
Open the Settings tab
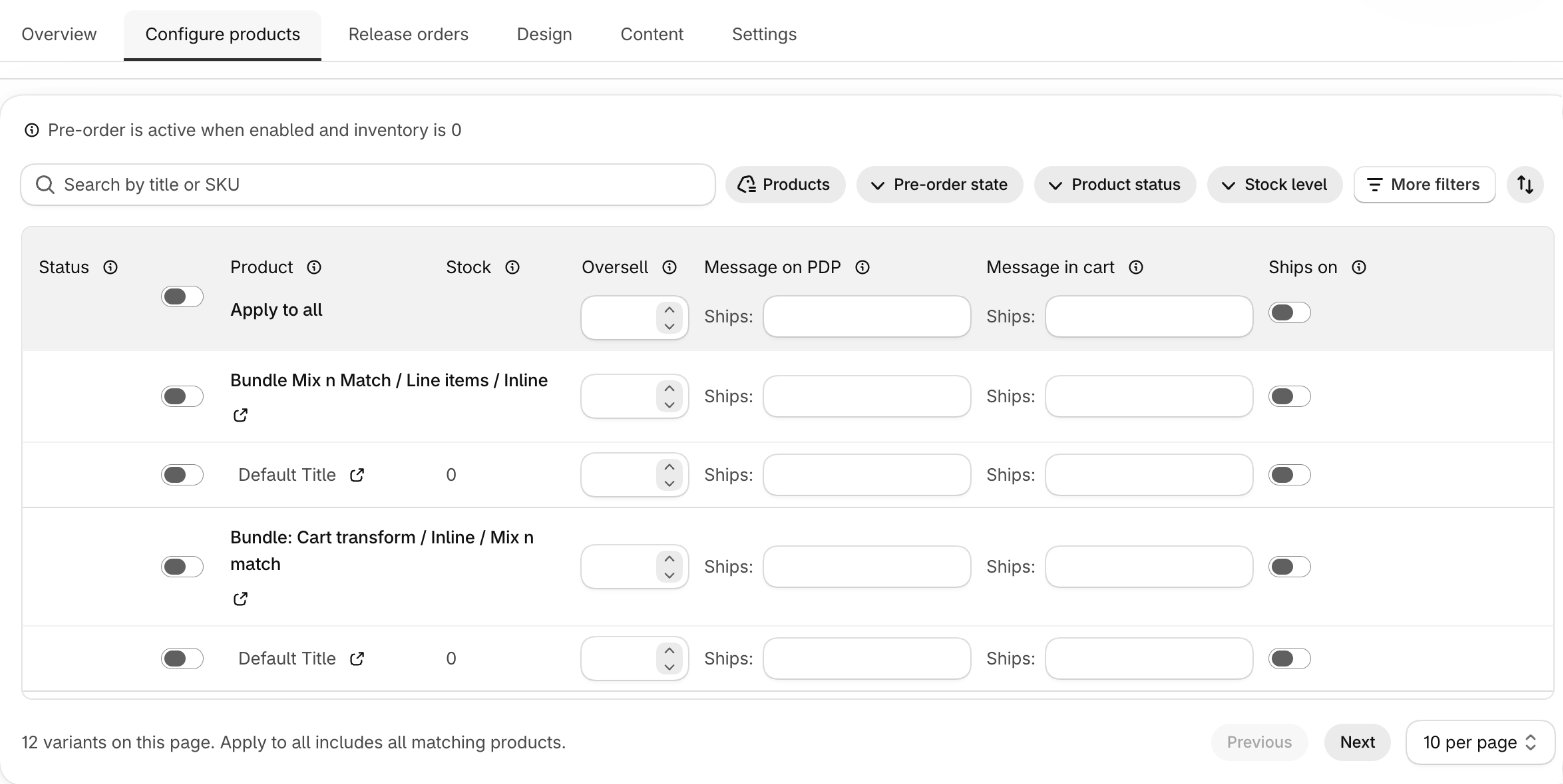click(764, 34)
